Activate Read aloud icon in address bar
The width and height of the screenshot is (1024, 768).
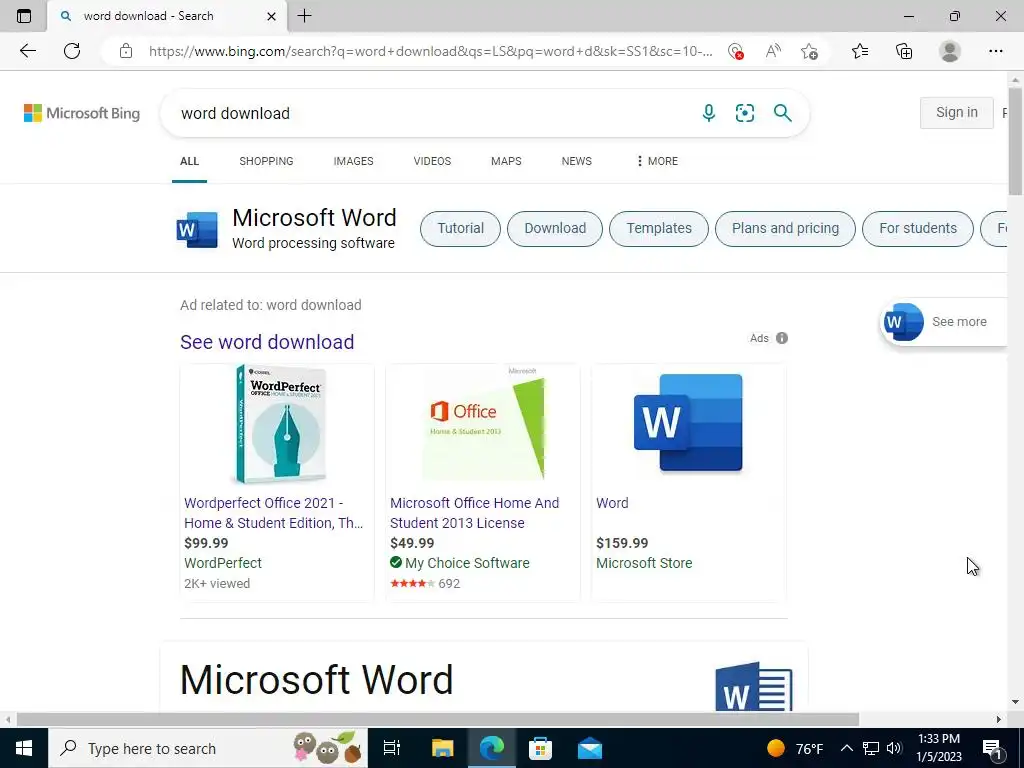773,51
